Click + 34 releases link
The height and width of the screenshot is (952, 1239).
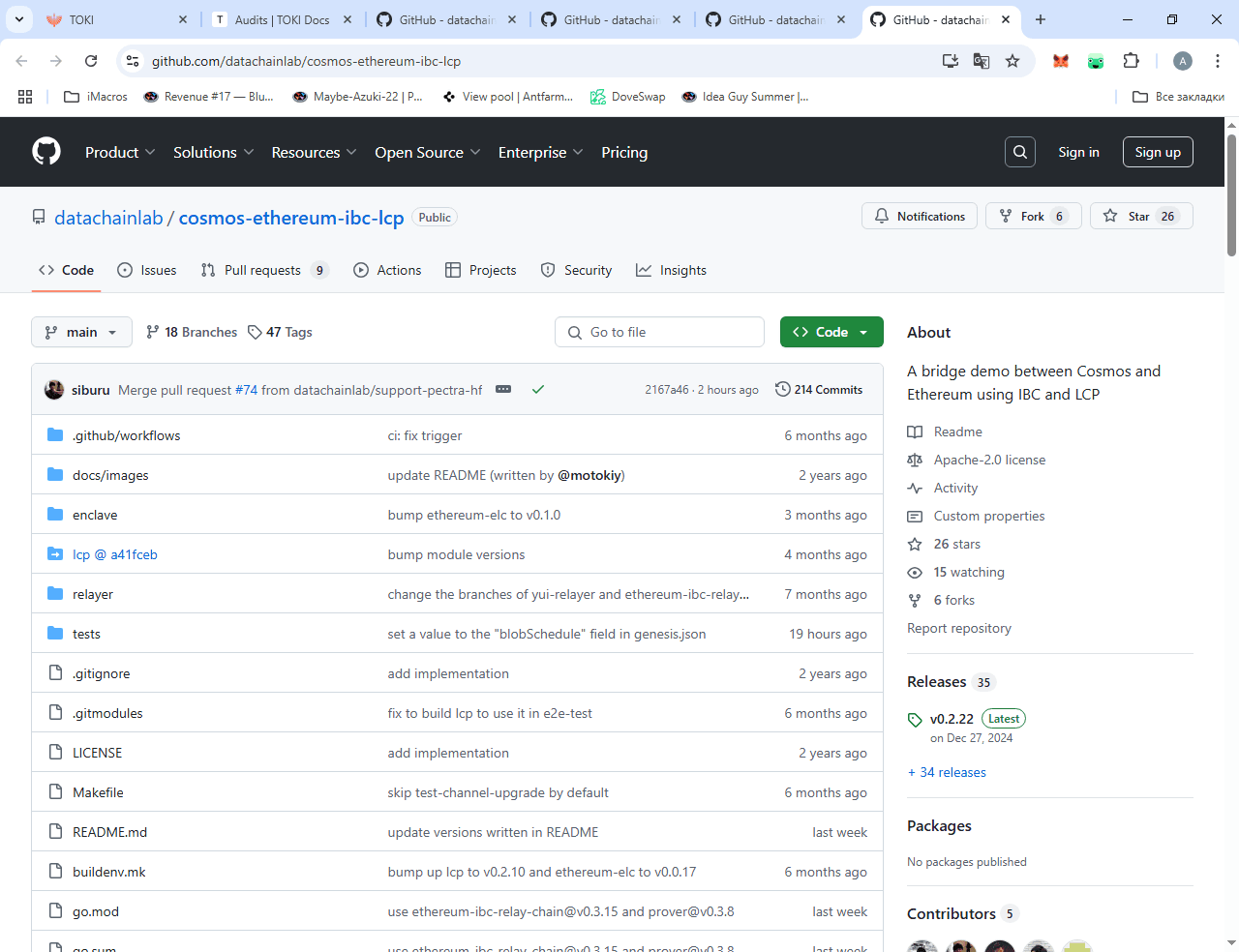(x=947, y=772)
